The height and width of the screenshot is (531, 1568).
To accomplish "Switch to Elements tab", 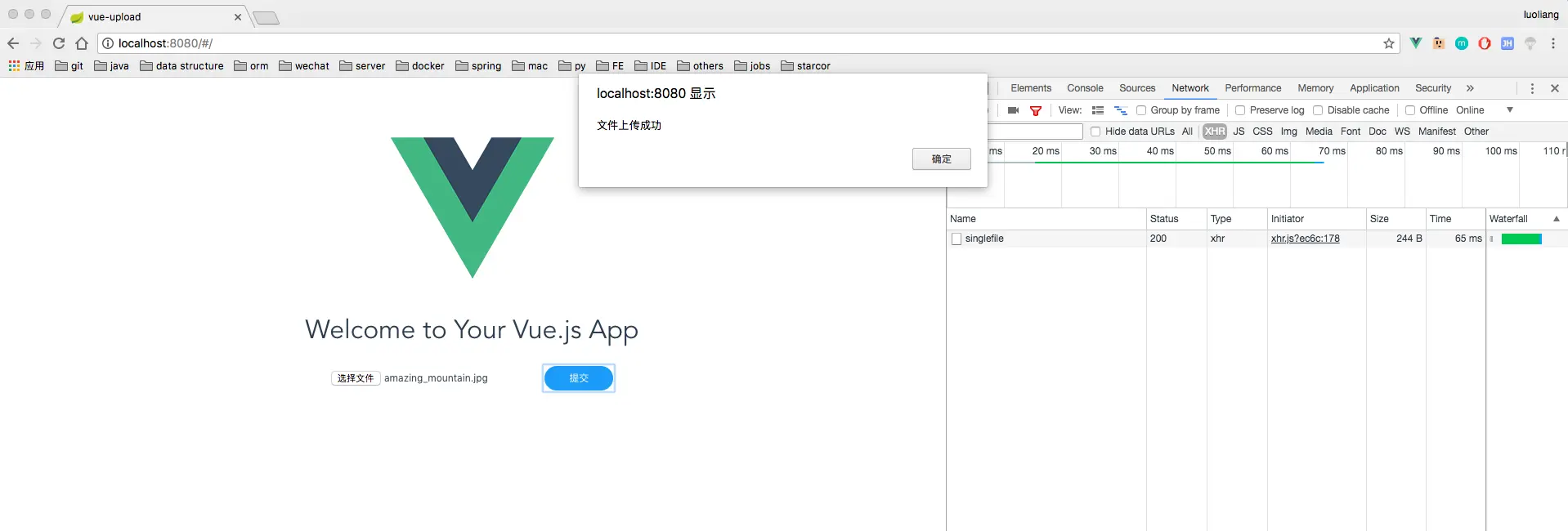I will point(1031,88).
